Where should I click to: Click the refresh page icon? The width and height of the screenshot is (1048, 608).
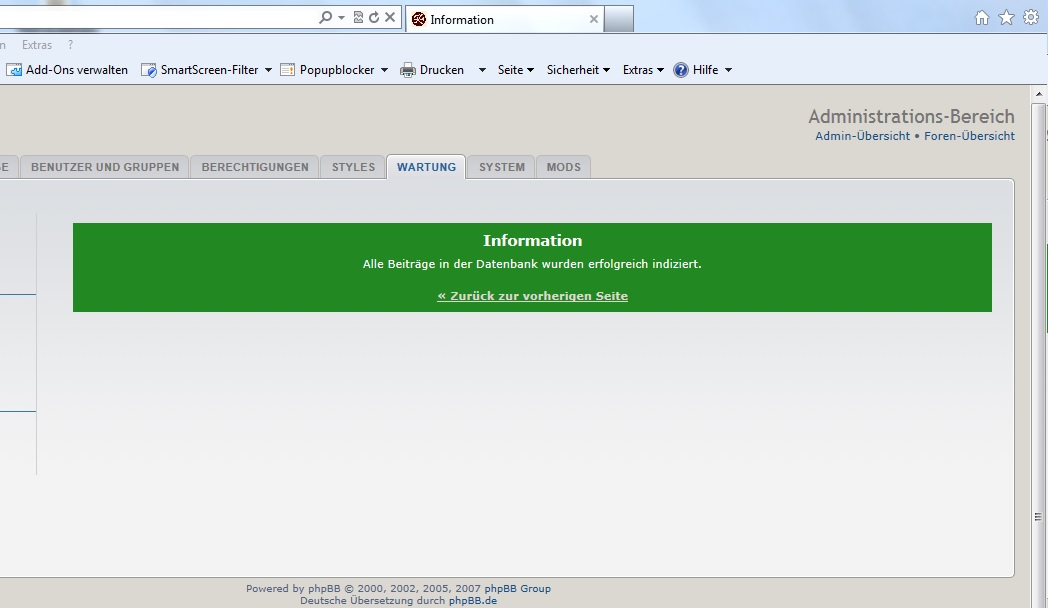pyautogui.click(x=374, y=18)
